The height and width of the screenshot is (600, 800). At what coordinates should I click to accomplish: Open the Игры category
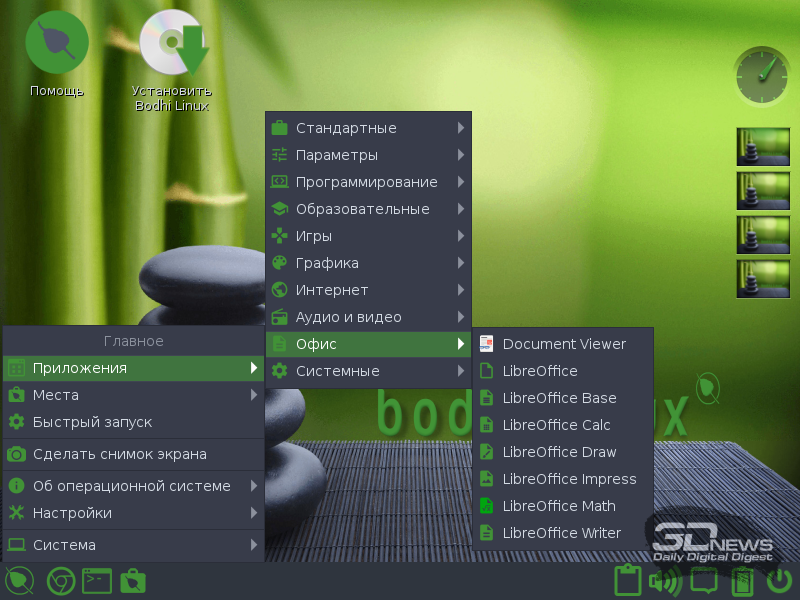click(368, 236)
